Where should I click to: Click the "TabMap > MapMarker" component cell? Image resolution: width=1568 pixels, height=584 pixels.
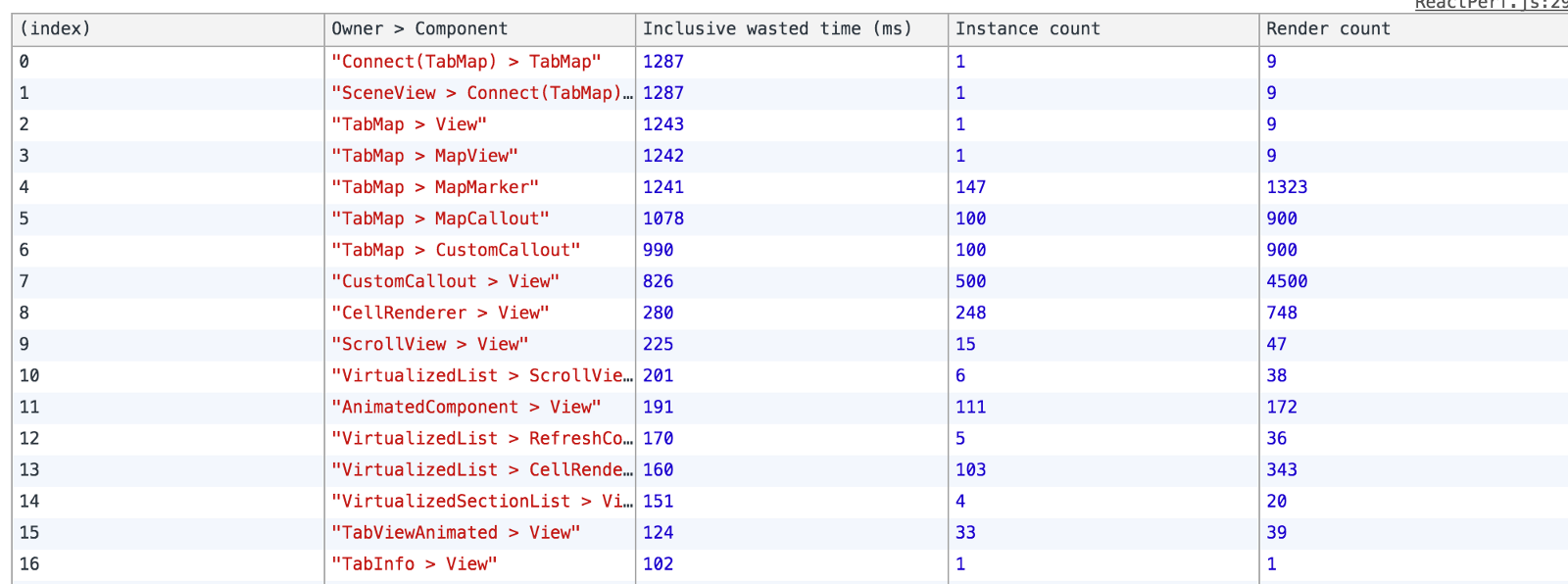pyautogui.click(x=435, y=187)
